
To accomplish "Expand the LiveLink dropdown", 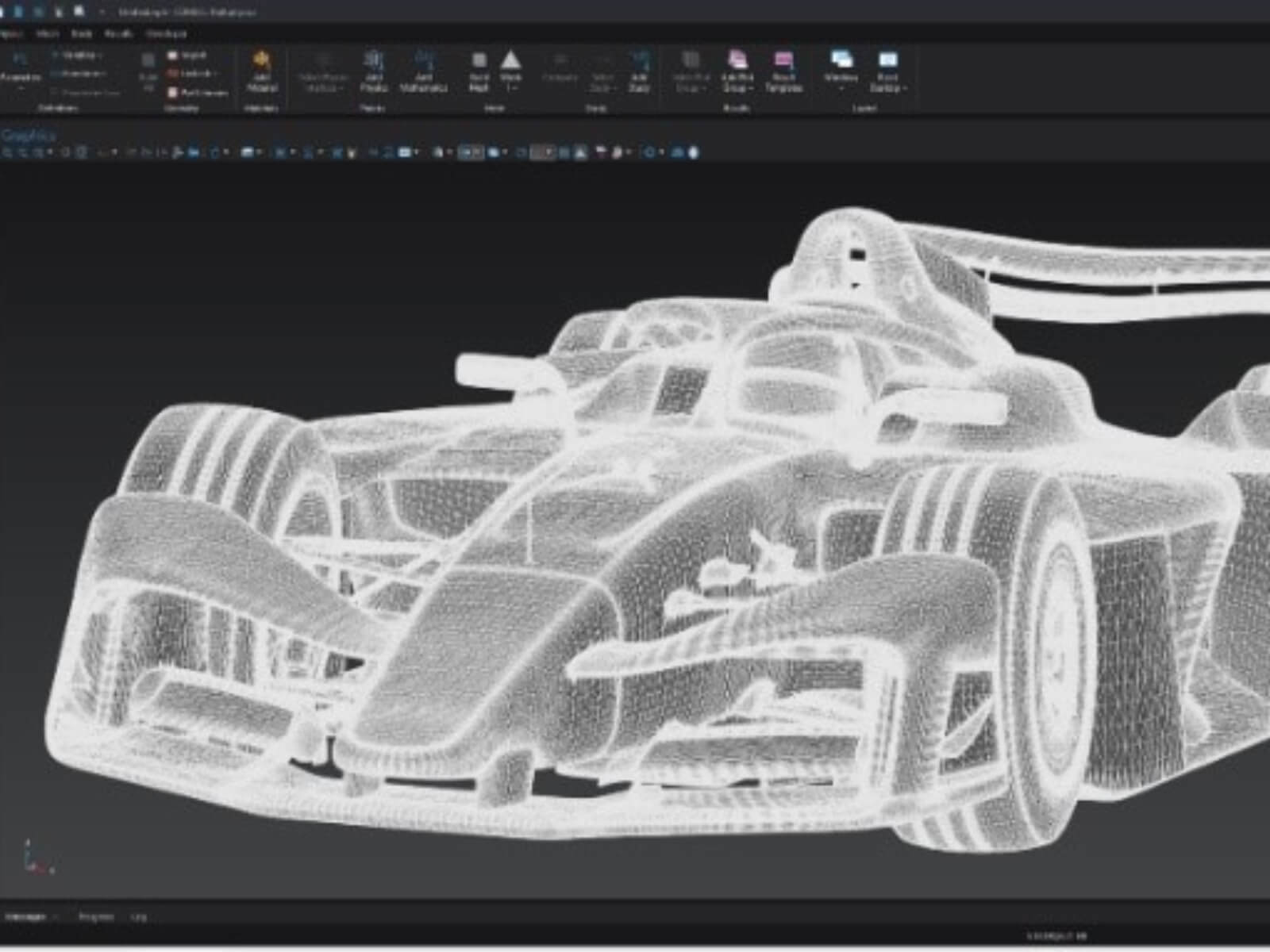I will point(192,74).
